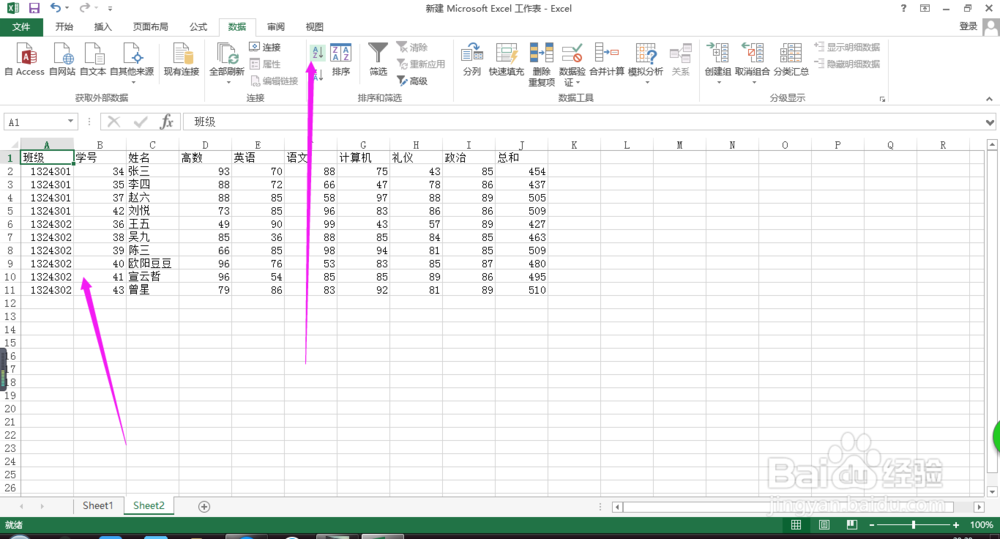Viewport: 1000px width, 539px height.
Task: Open outline group dialog launcher
Action: (883, 99)
